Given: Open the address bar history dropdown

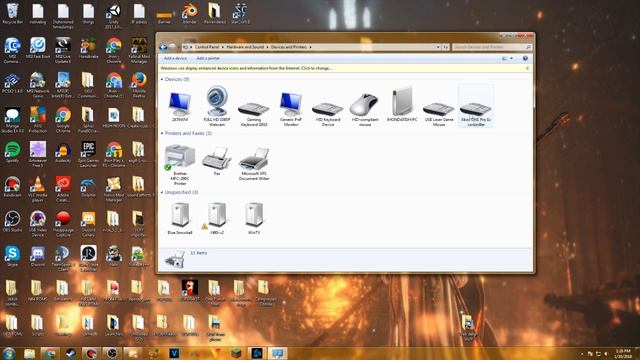Looking at the screenshot, I should click(438, 47).
